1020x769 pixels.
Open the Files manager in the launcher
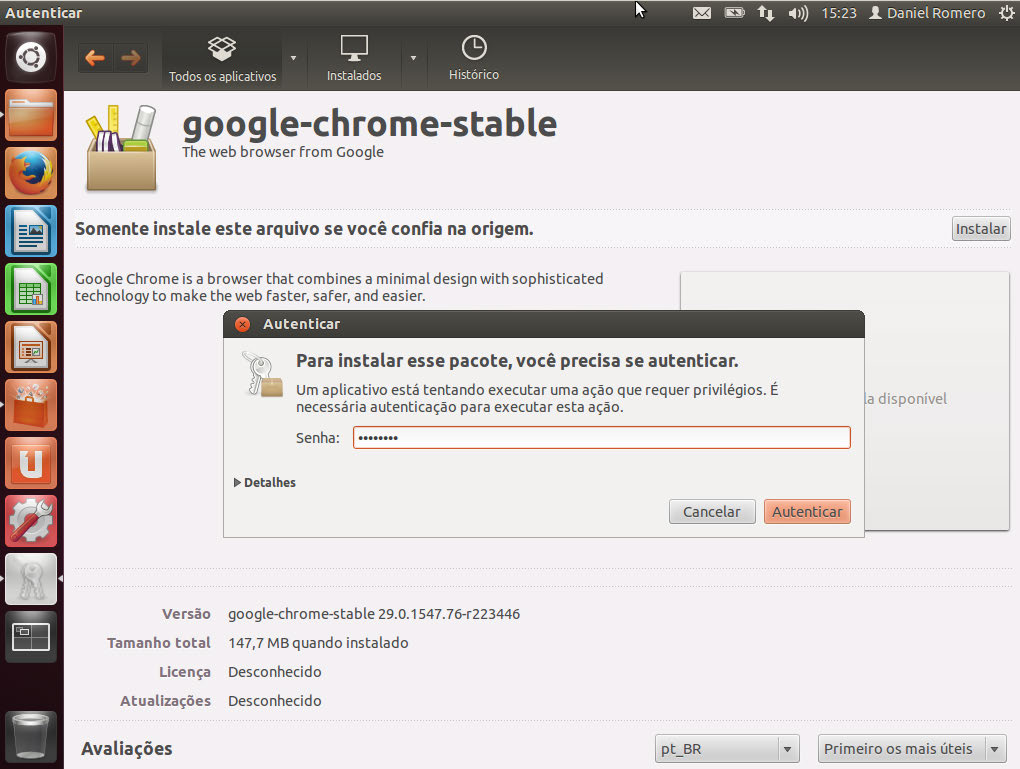[31, 115]
